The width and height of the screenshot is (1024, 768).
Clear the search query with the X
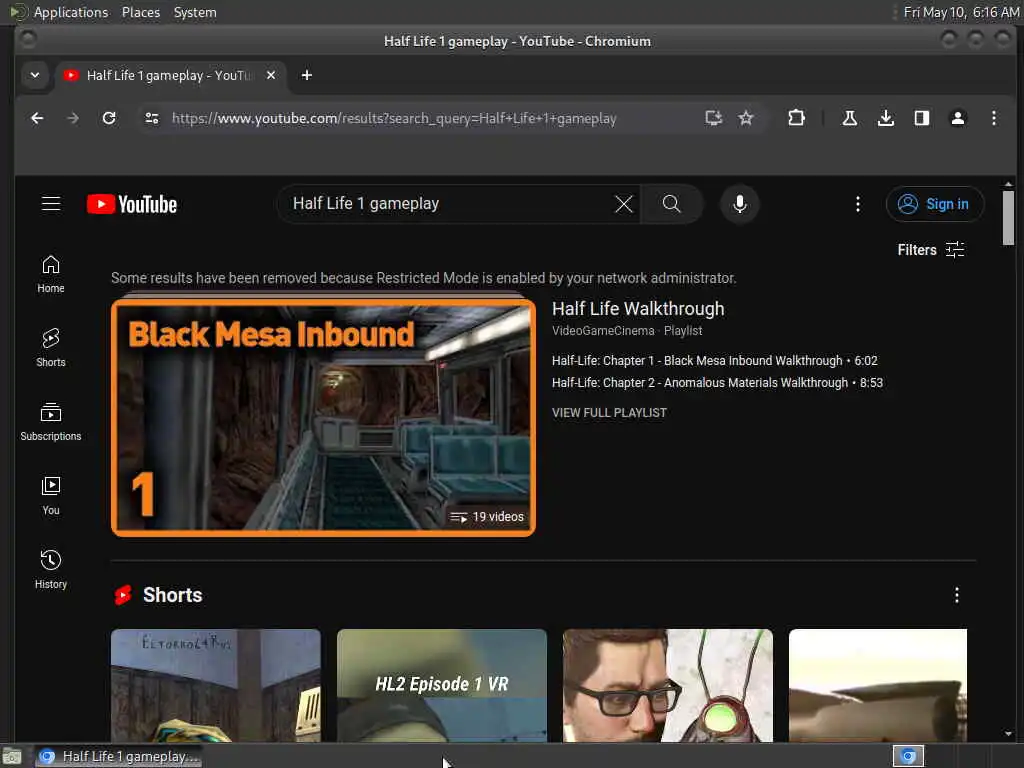[624, 204]
